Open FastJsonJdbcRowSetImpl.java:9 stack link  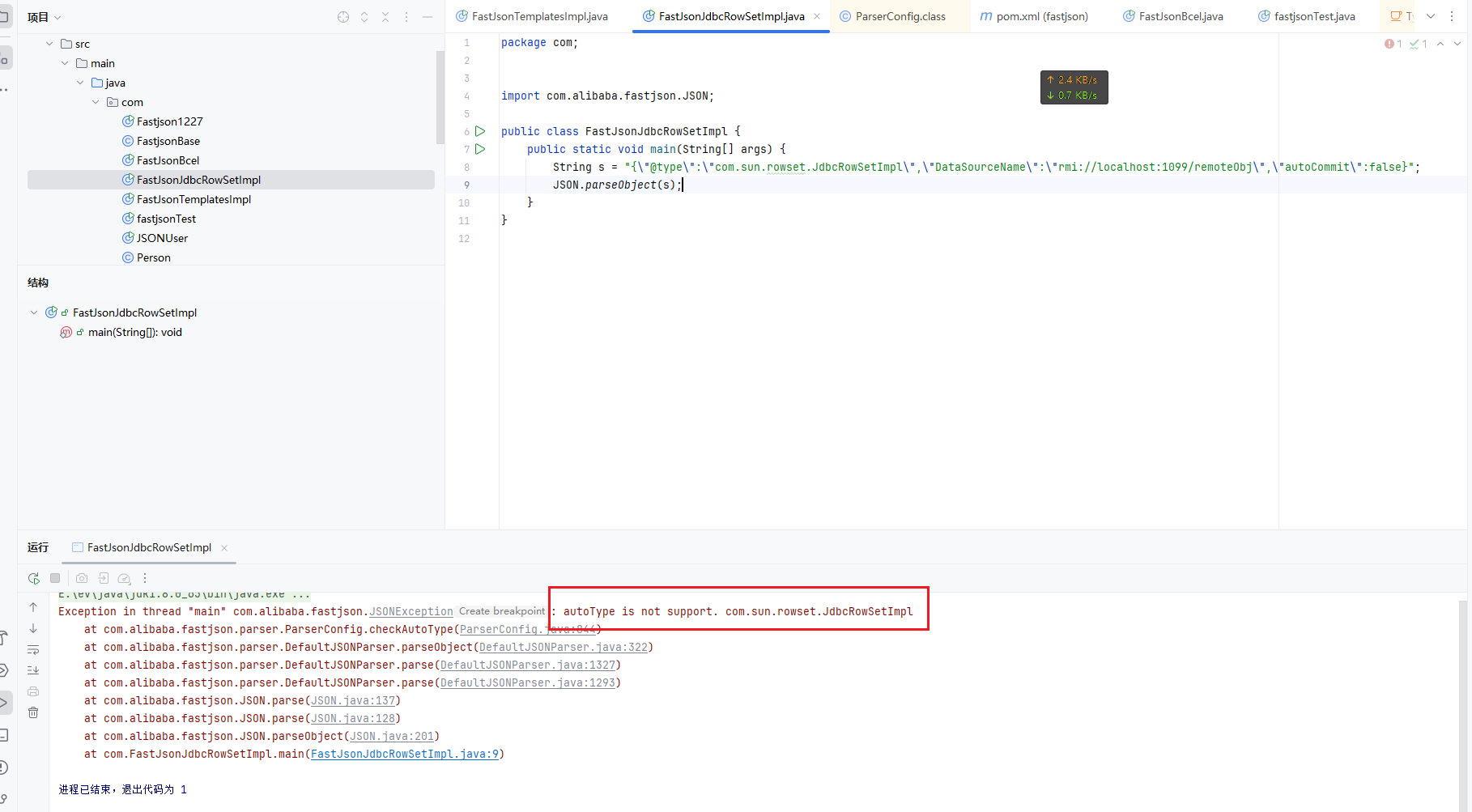405,755
